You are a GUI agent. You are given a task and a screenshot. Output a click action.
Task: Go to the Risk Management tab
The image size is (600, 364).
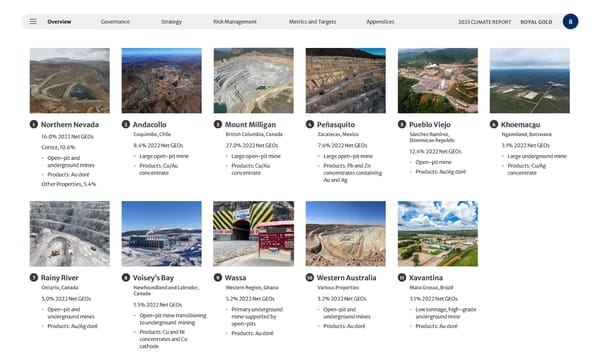(x=235, y=22)
